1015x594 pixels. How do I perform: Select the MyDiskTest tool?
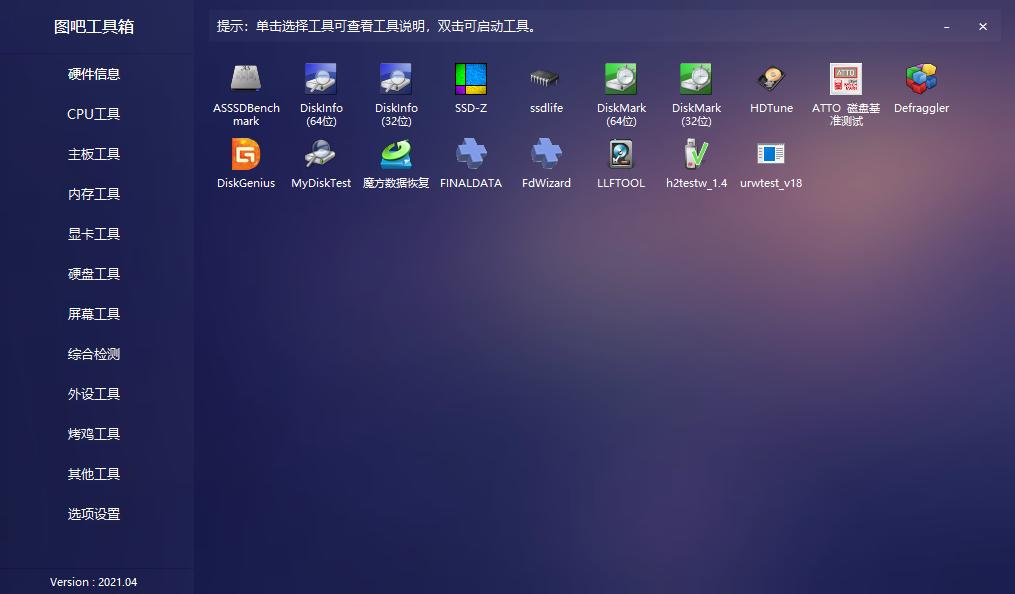click(320, 155)
